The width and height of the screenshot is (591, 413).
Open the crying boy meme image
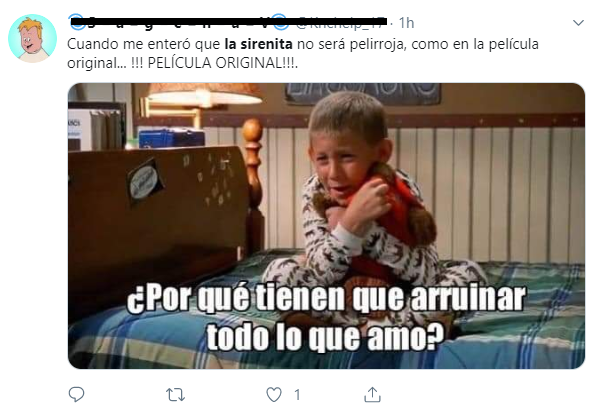pos(326,226)
